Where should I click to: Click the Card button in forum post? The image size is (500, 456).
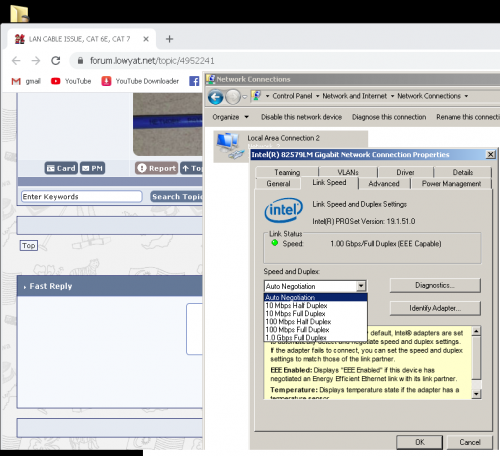(61, 168)
